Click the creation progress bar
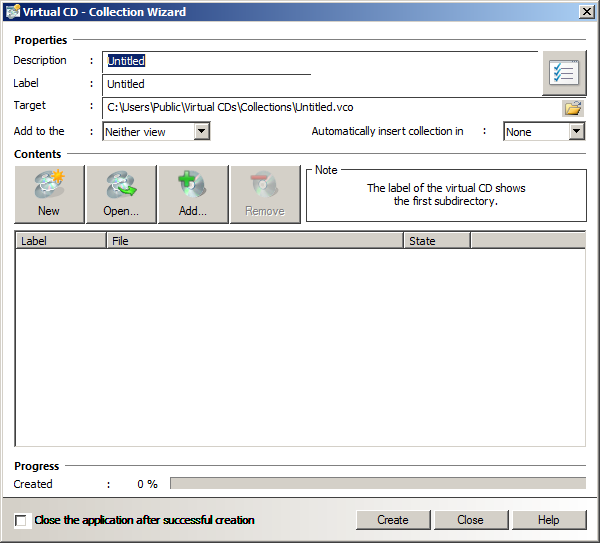Image resolution: width=600 pixels, height=543 pixels. [x=377, y=484]
